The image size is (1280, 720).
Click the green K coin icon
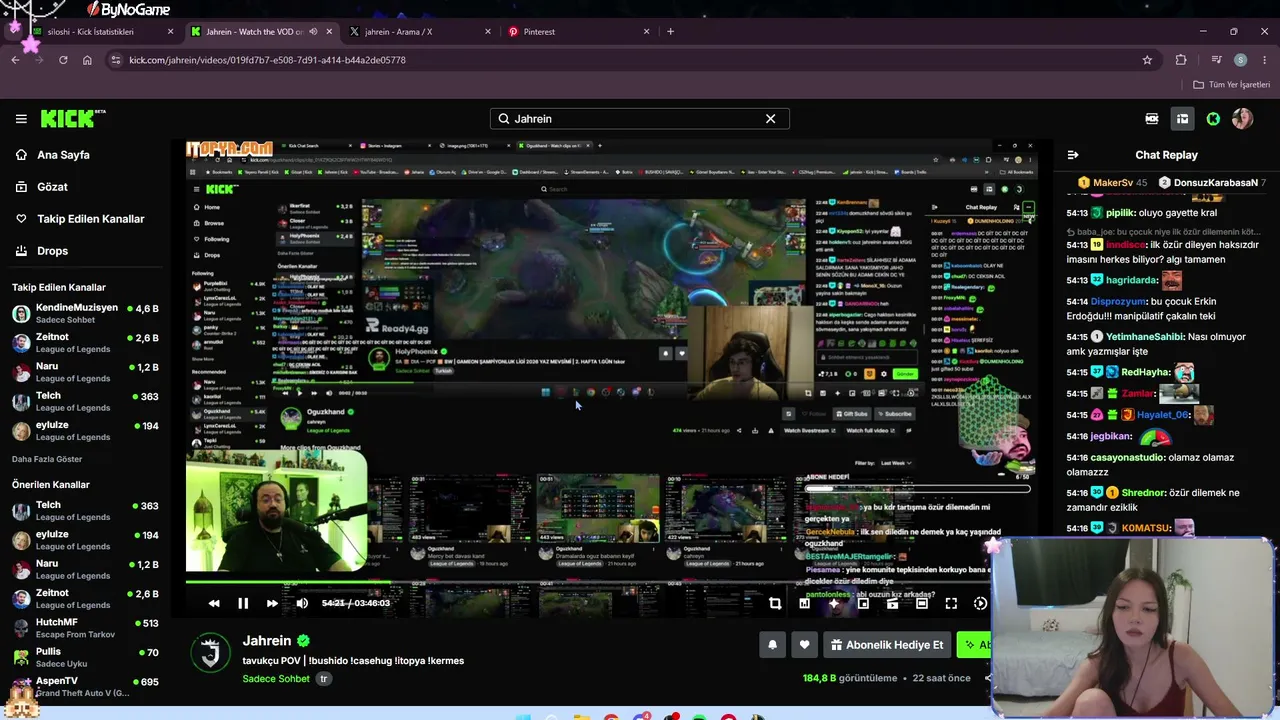click(1213, 119)
